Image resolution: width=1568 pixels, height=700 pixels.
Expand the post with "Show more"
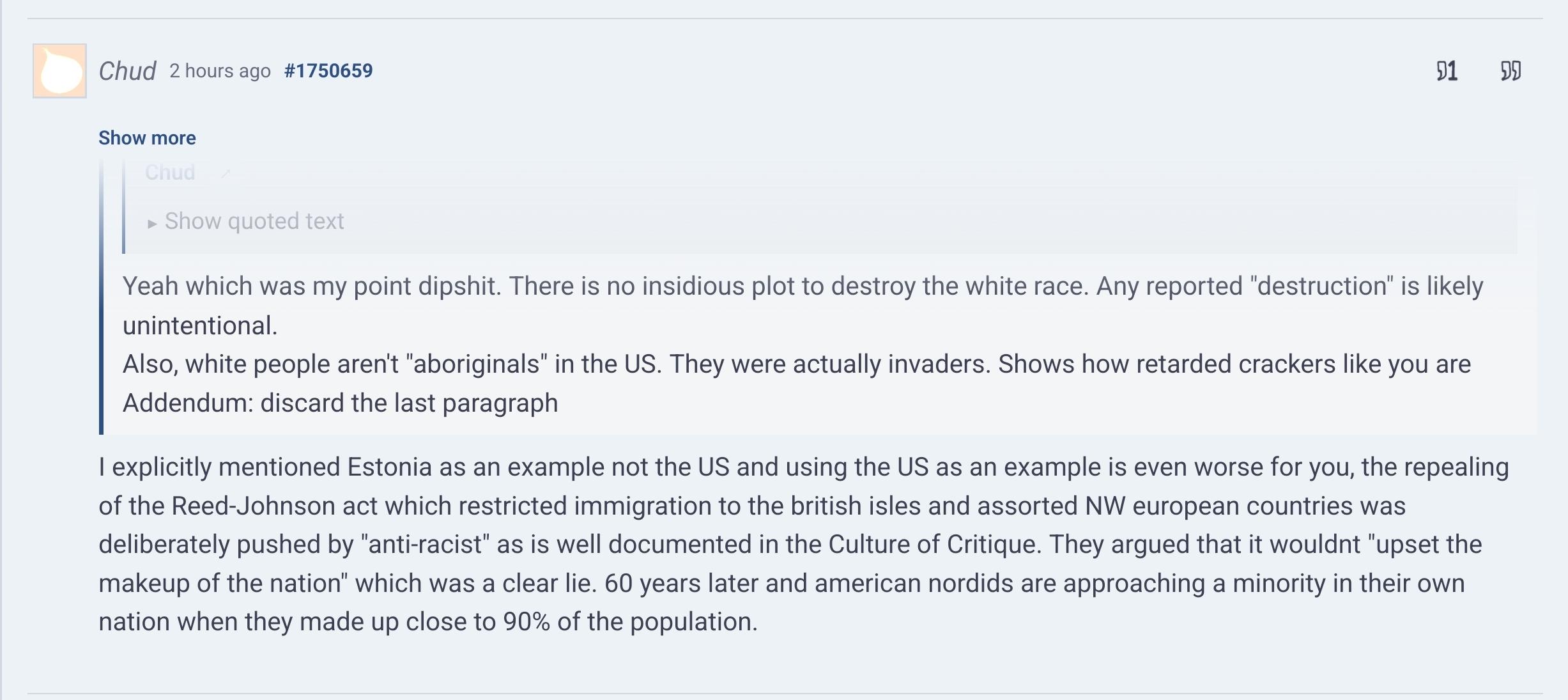point(147,138)
